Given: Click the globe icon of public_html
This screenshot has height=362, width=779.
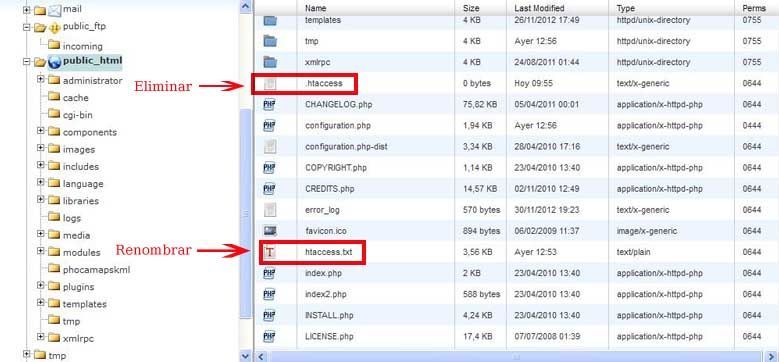Looking at the screenshot, I should 54,62.
